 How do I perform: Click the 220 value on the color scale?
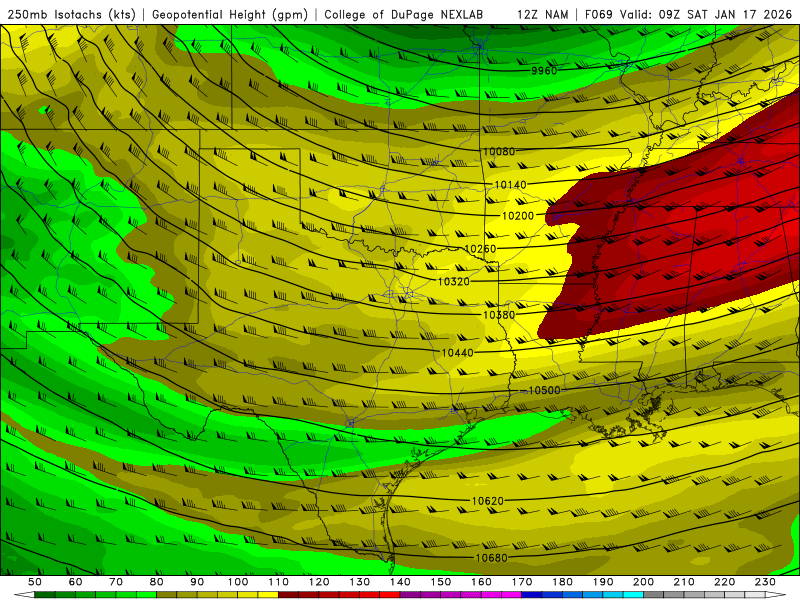point(724,582)
